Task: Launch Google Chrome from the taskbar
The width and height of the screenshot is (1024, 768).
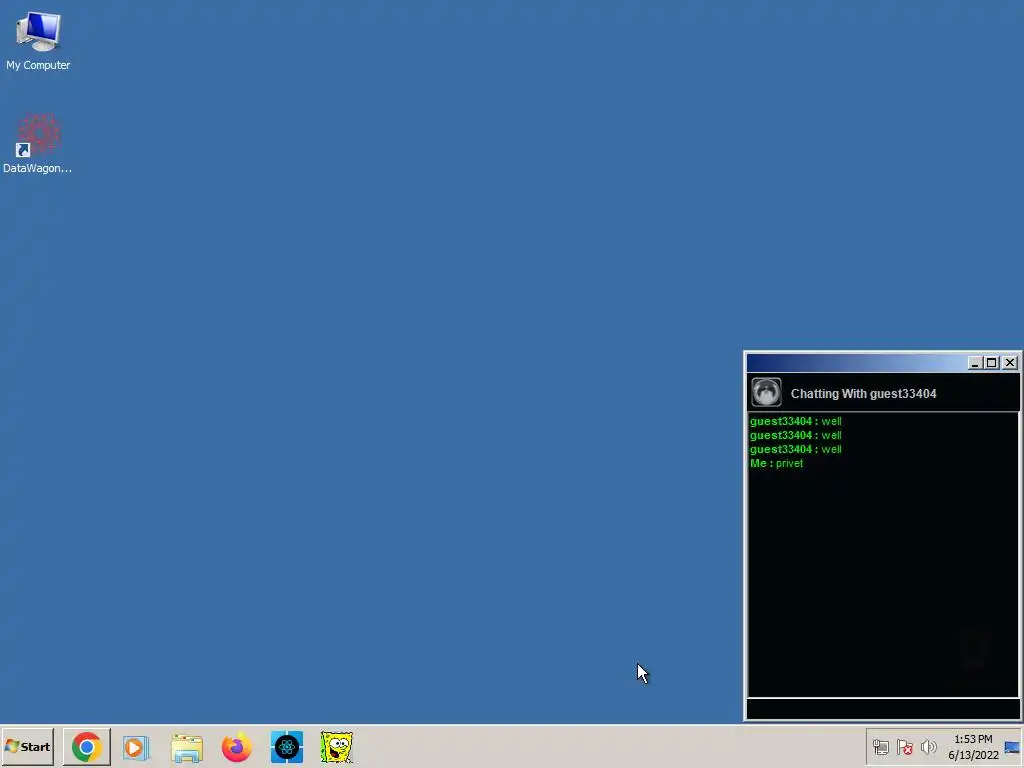Action: 87,747
